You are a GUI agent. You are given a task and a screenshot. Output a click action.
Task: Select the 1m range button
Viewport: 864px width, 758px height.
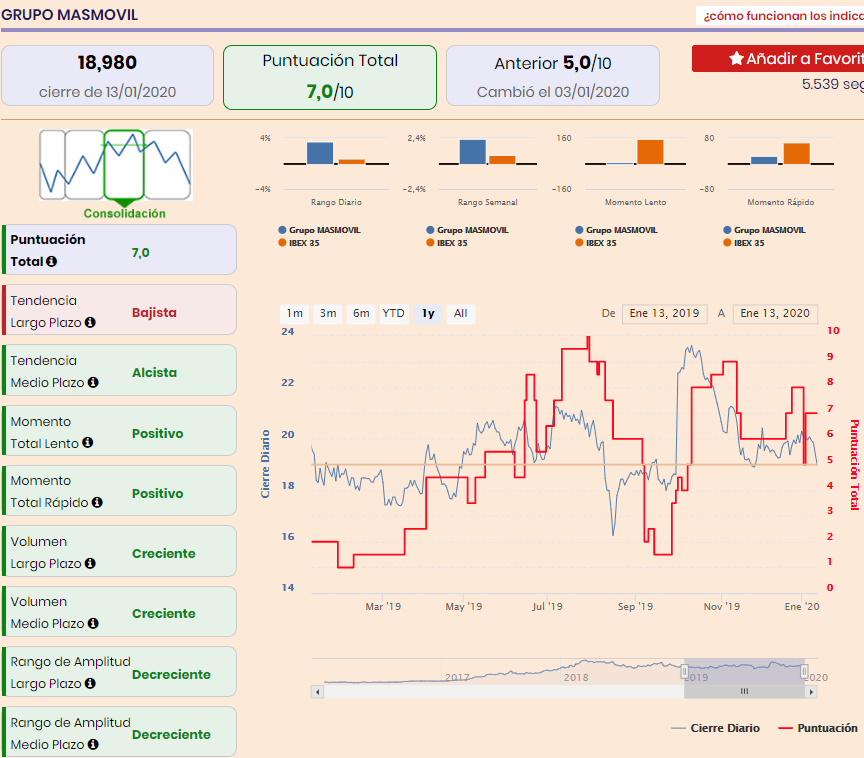pyautogui.click(x=295, y=313)
